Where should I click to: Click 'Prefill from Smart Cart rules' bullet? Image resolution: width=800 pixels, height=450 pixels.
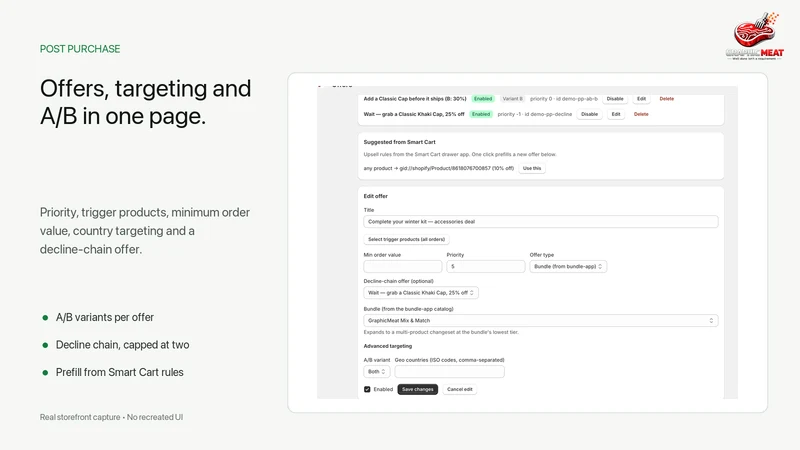coord(119,372)
